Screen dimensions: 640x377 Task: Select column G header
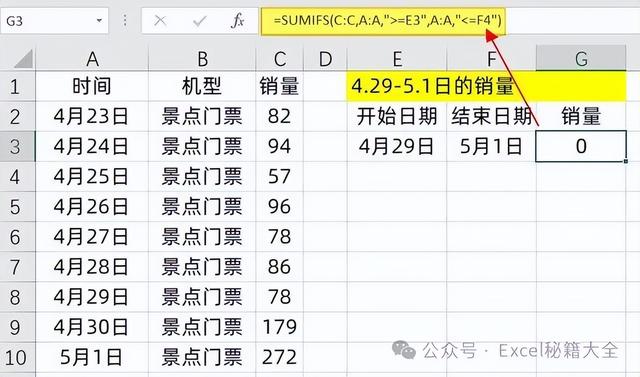[x=581, y=59]
